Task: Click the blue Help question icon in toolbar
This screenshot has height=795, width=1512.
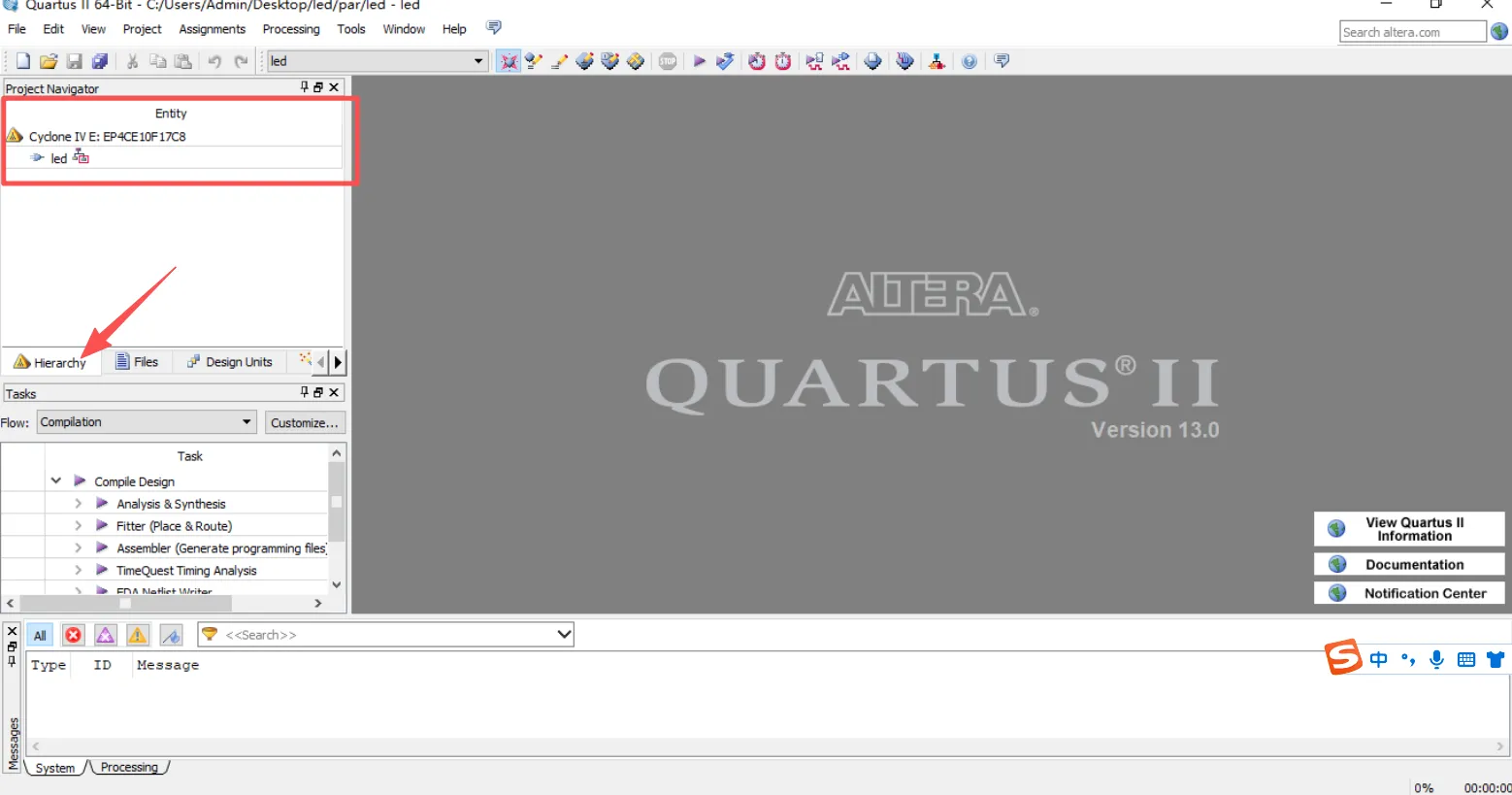Action: point(970,61)
